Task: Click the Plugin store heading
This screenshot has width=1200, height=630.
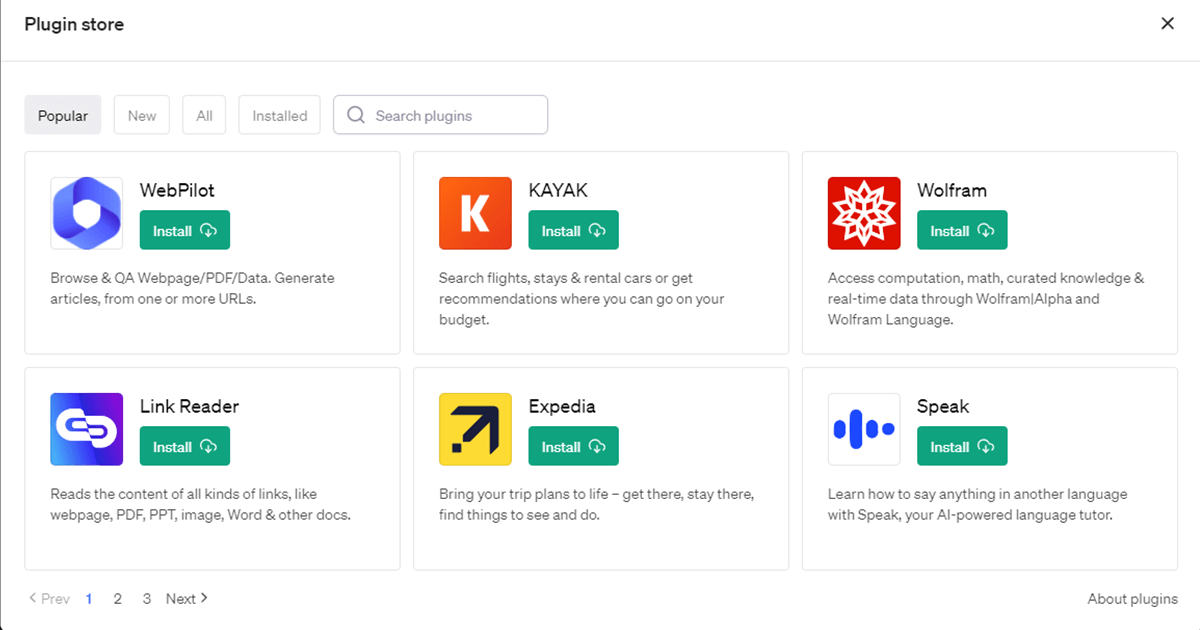Action: click(x=74, y=24)
